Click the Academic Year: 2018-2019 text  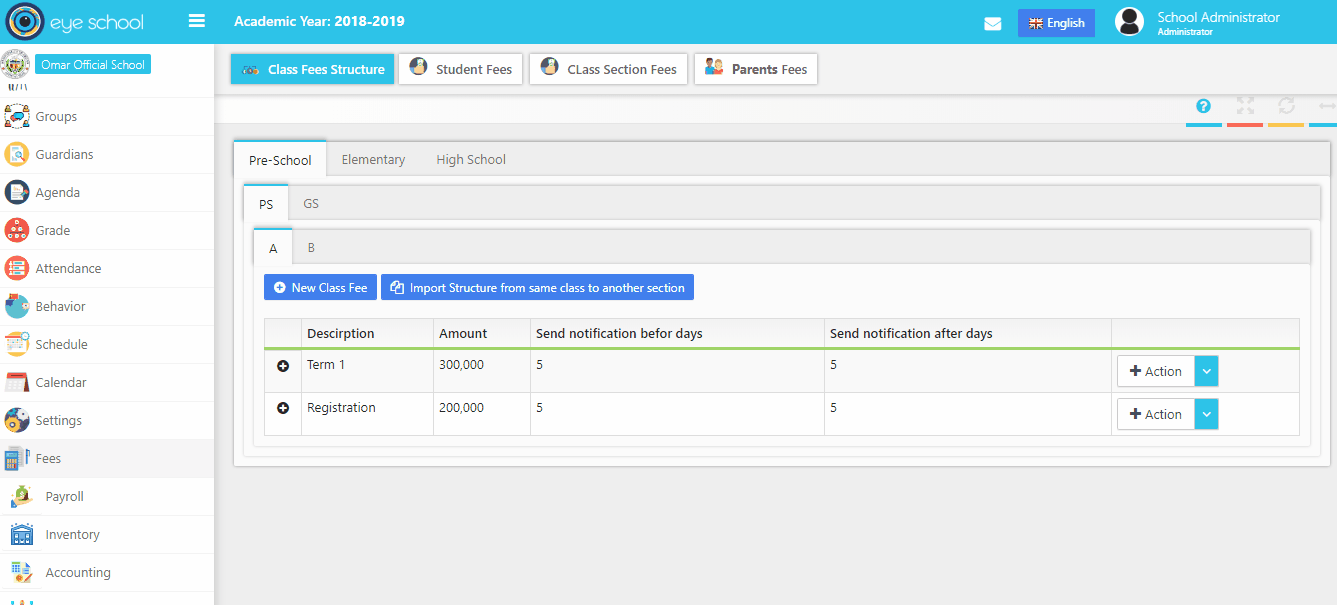[x=319, y=21]
